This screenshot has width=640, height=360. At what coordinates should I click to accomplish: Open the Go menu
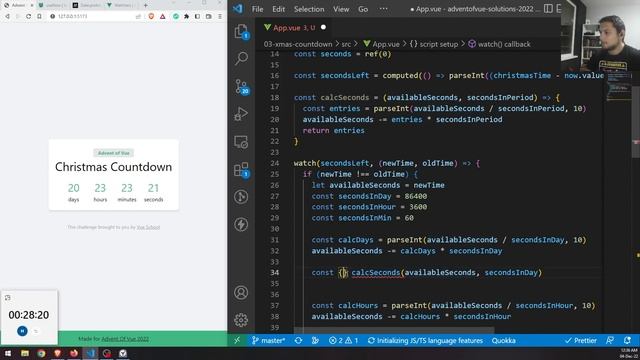363,9
